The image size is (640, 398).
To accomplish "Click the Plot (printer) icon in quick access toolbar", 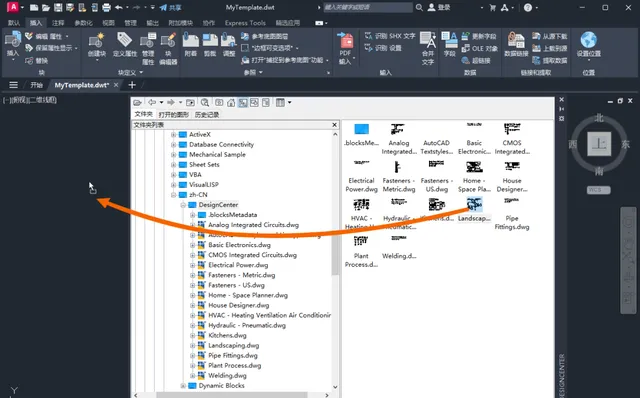I will pyautogui.click(x=107, y=7).
